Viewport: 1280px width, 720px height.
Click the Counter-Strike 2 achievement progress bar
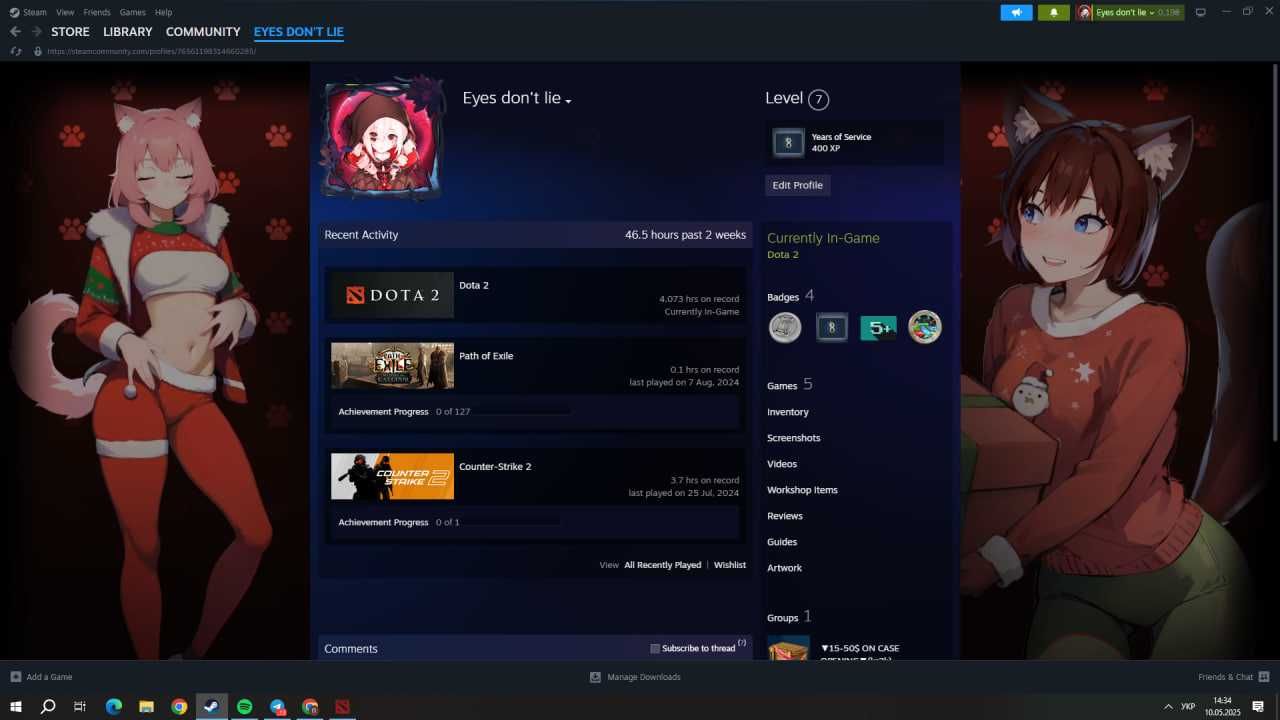510,523
